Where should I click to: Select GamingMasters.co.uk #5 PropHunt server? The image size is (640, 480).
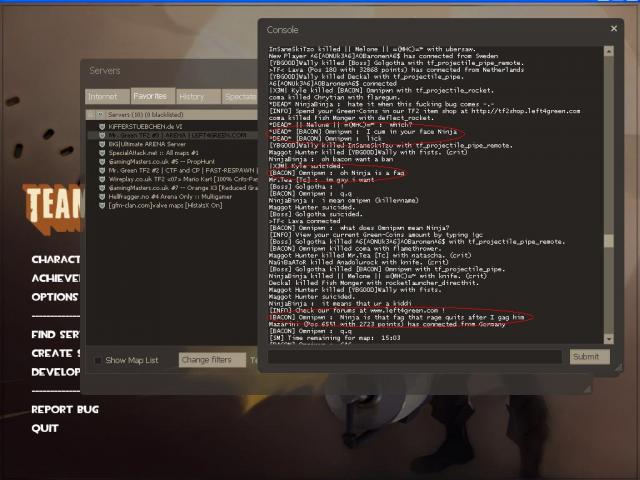[160, 162]
